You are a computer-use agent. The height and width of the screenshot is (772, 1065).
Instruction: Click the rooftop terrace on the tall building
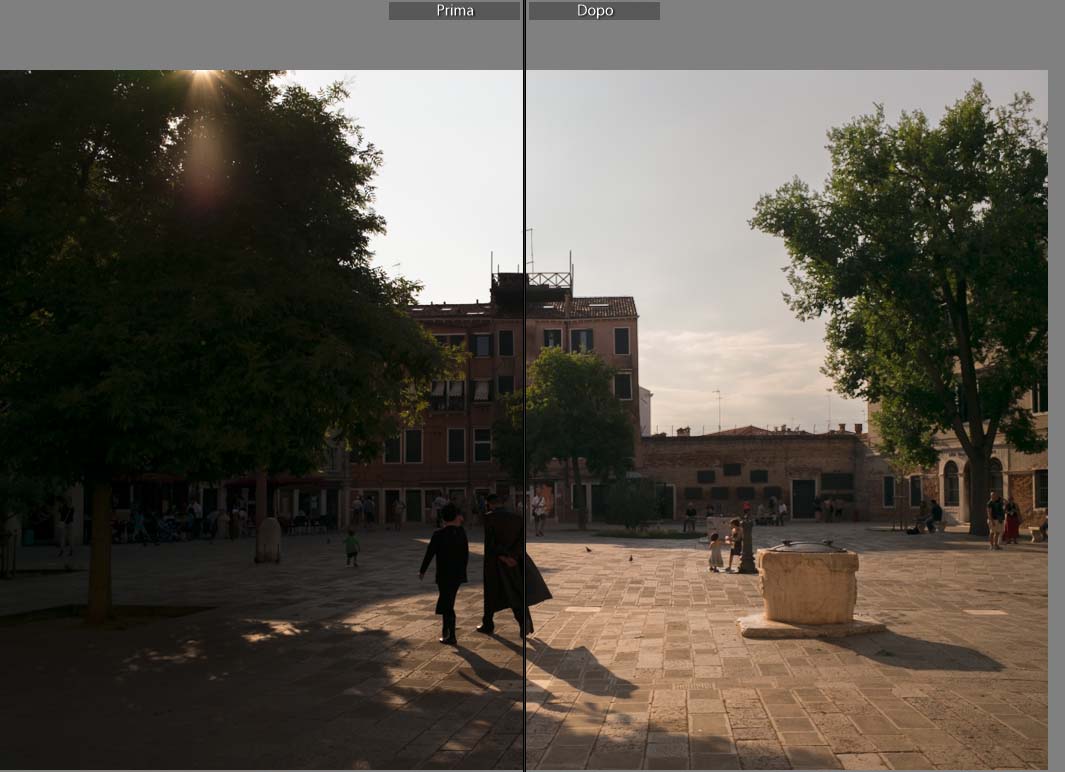[x=548, y=280]
